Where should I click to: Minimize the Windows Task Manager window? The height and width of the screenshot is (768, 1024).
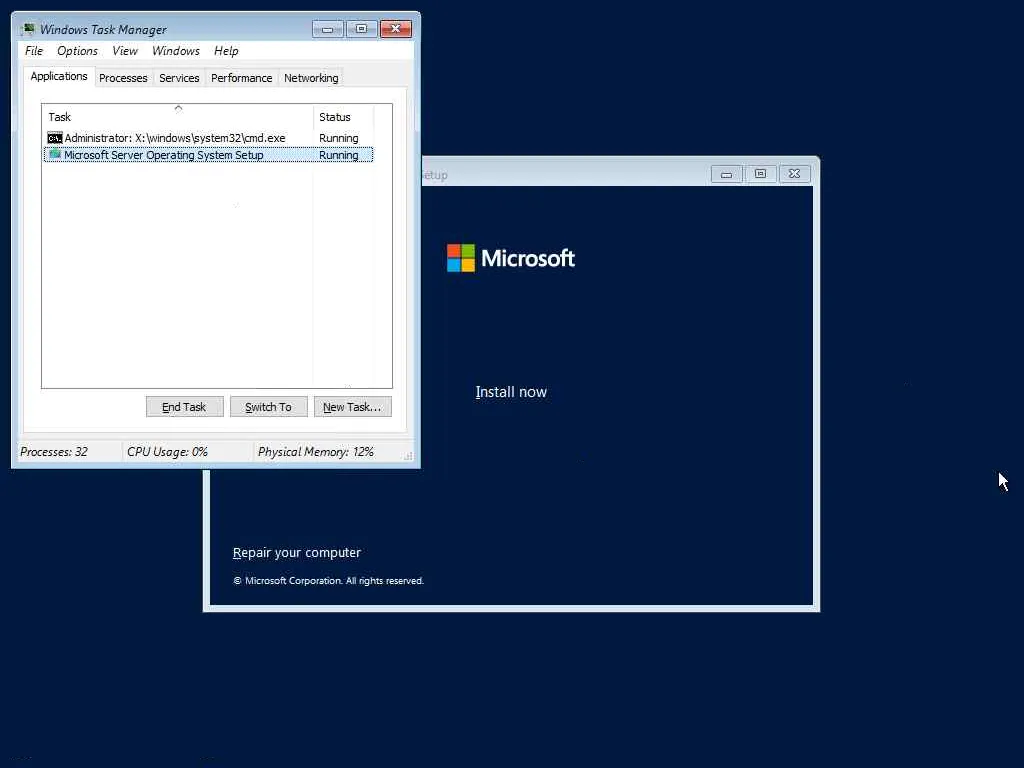click(328, 29)
